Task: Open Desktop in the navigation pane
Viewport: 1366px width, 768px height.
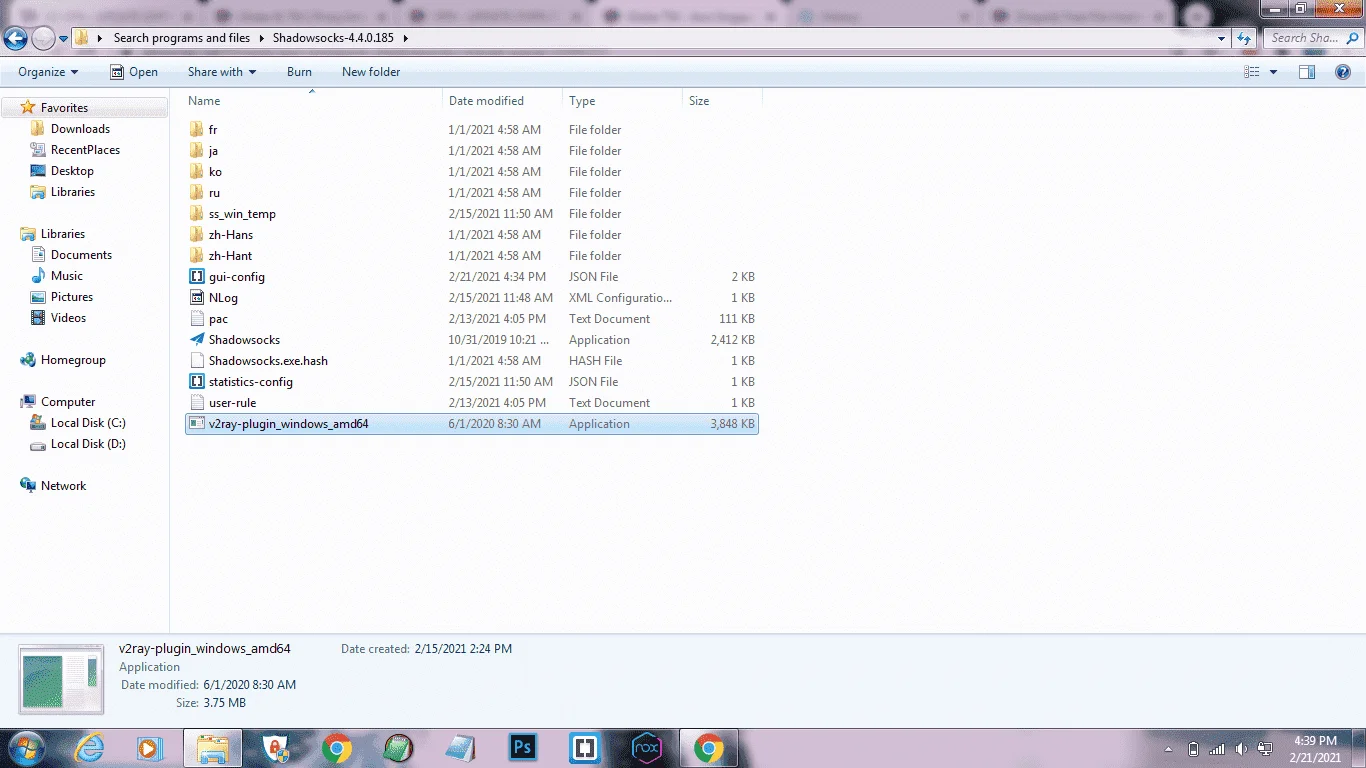Action: click(x=72, y=171)
